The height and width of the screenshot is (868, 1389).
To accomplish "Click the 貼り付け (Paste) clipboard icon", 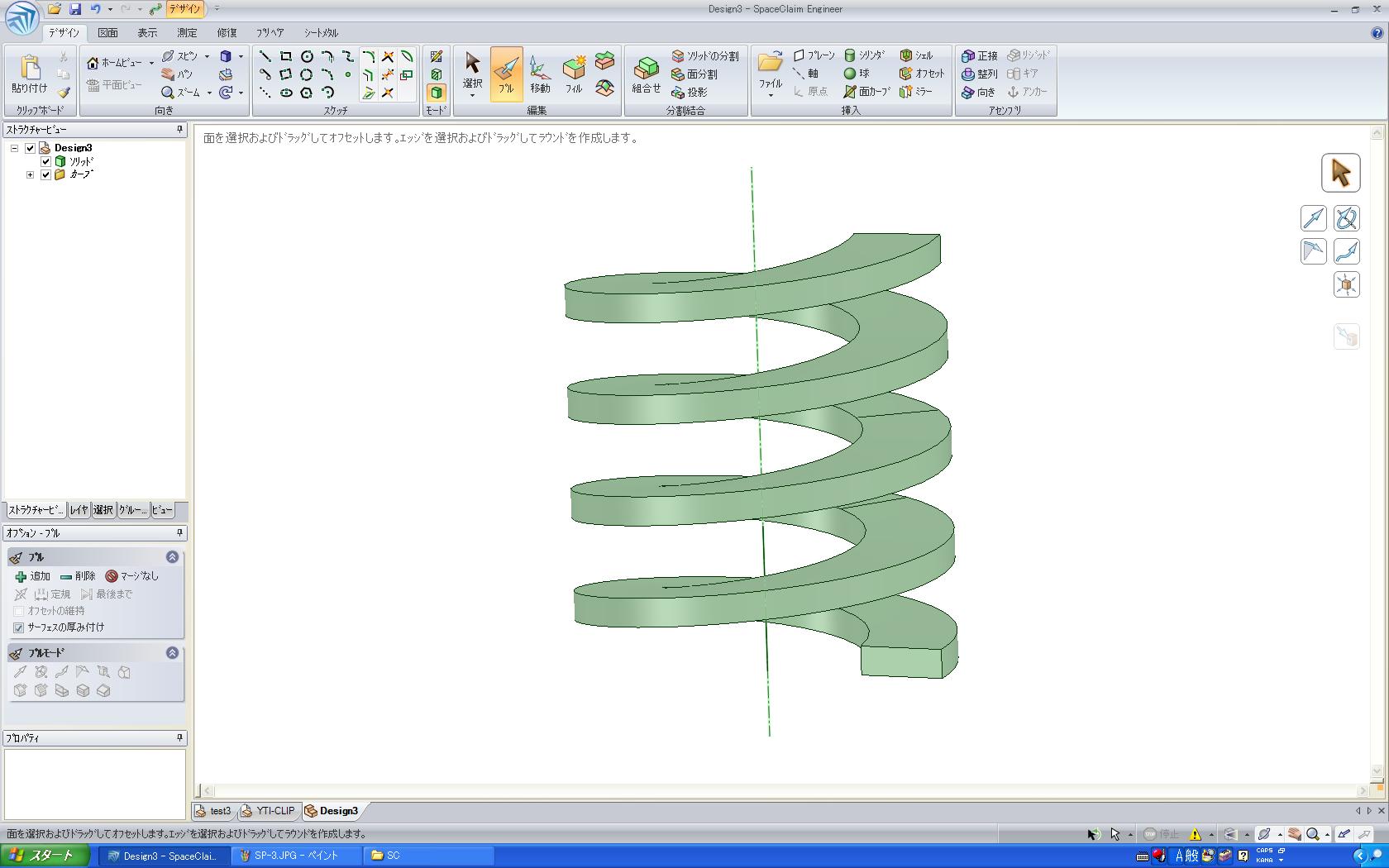I will pyautogui.click(x=30, y=74).
